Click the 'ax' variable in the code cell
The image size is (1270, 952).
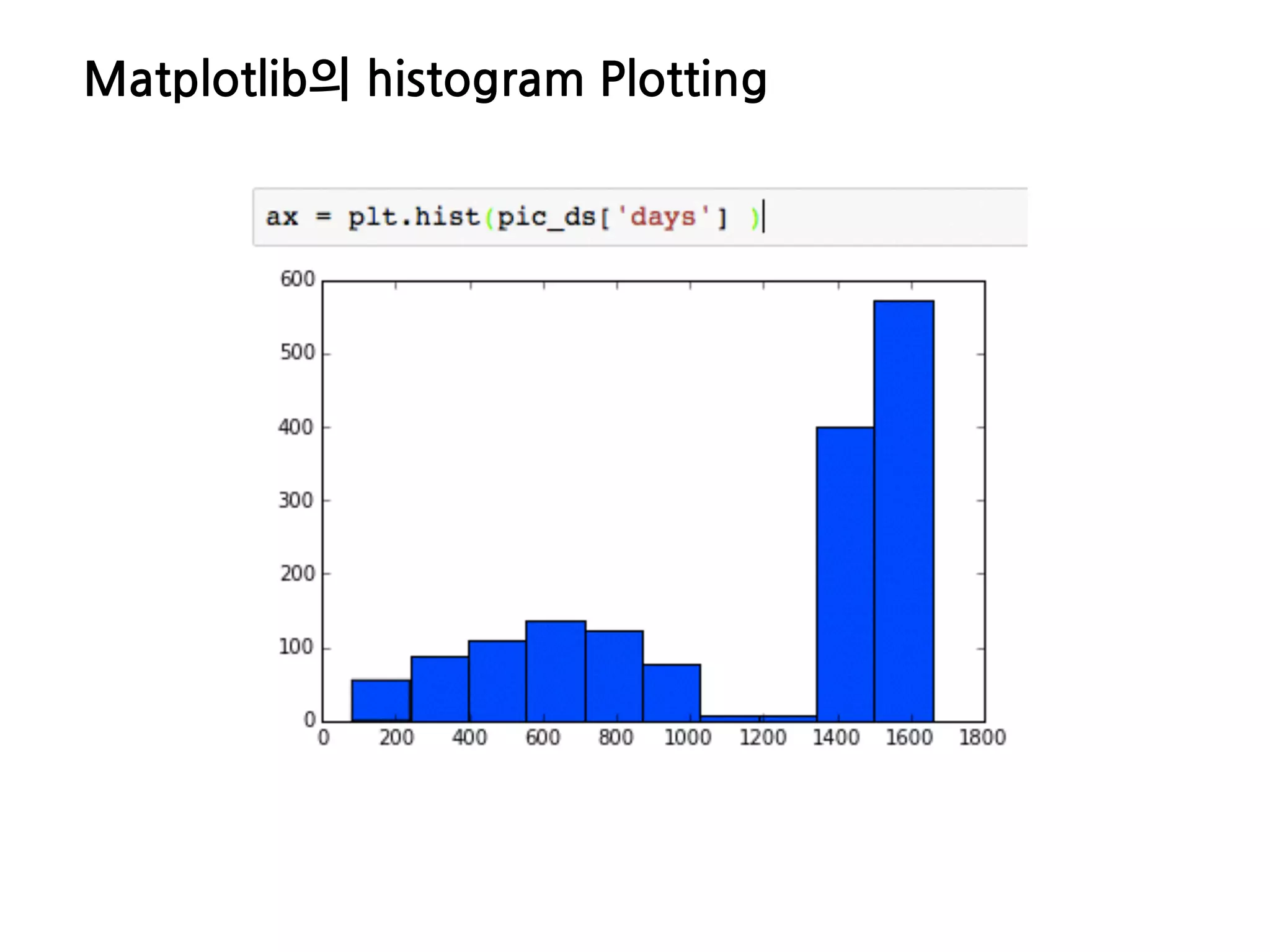pyautogui.click(x=282, y=218)
